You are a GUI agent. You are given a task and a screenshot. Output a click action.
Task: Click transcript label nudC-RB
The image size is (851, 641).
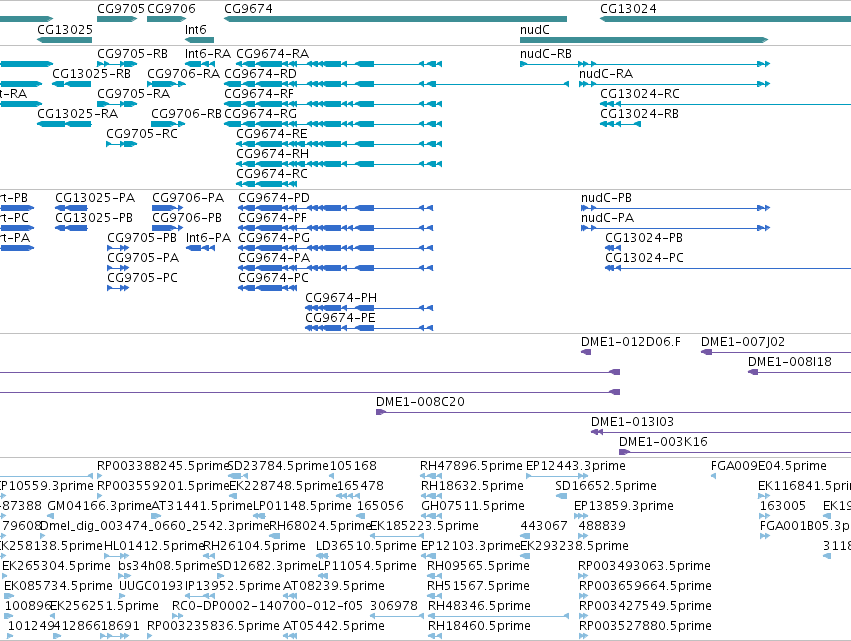coord(545,54)
